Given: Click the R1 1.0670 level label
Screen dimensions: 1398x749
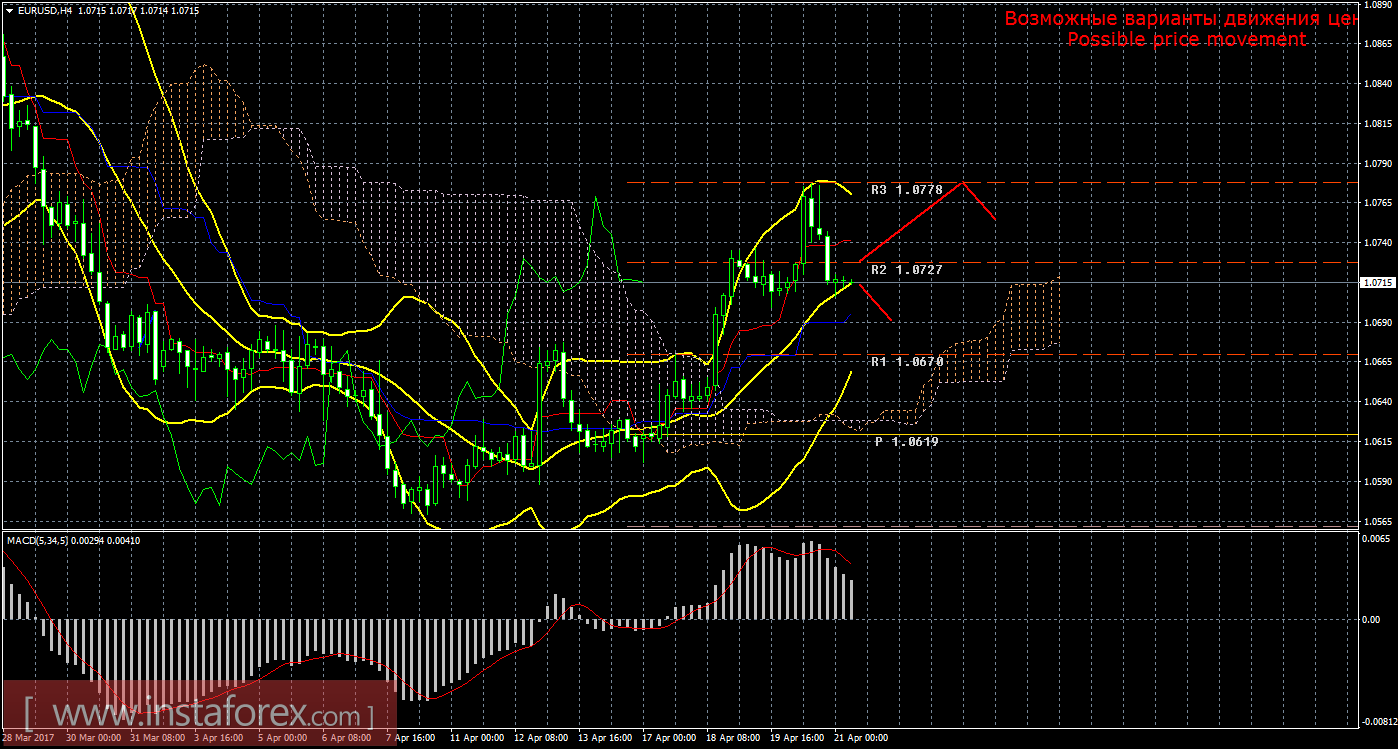Looking at the screenshot, I should click(x=906, y=361).
